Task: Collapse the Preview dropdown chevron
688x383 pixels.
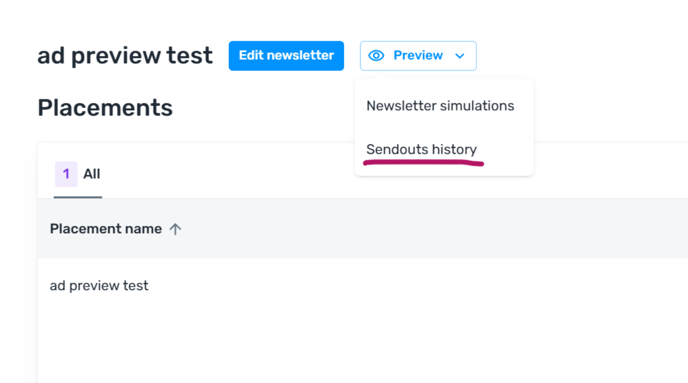Action: click(459, 56)
